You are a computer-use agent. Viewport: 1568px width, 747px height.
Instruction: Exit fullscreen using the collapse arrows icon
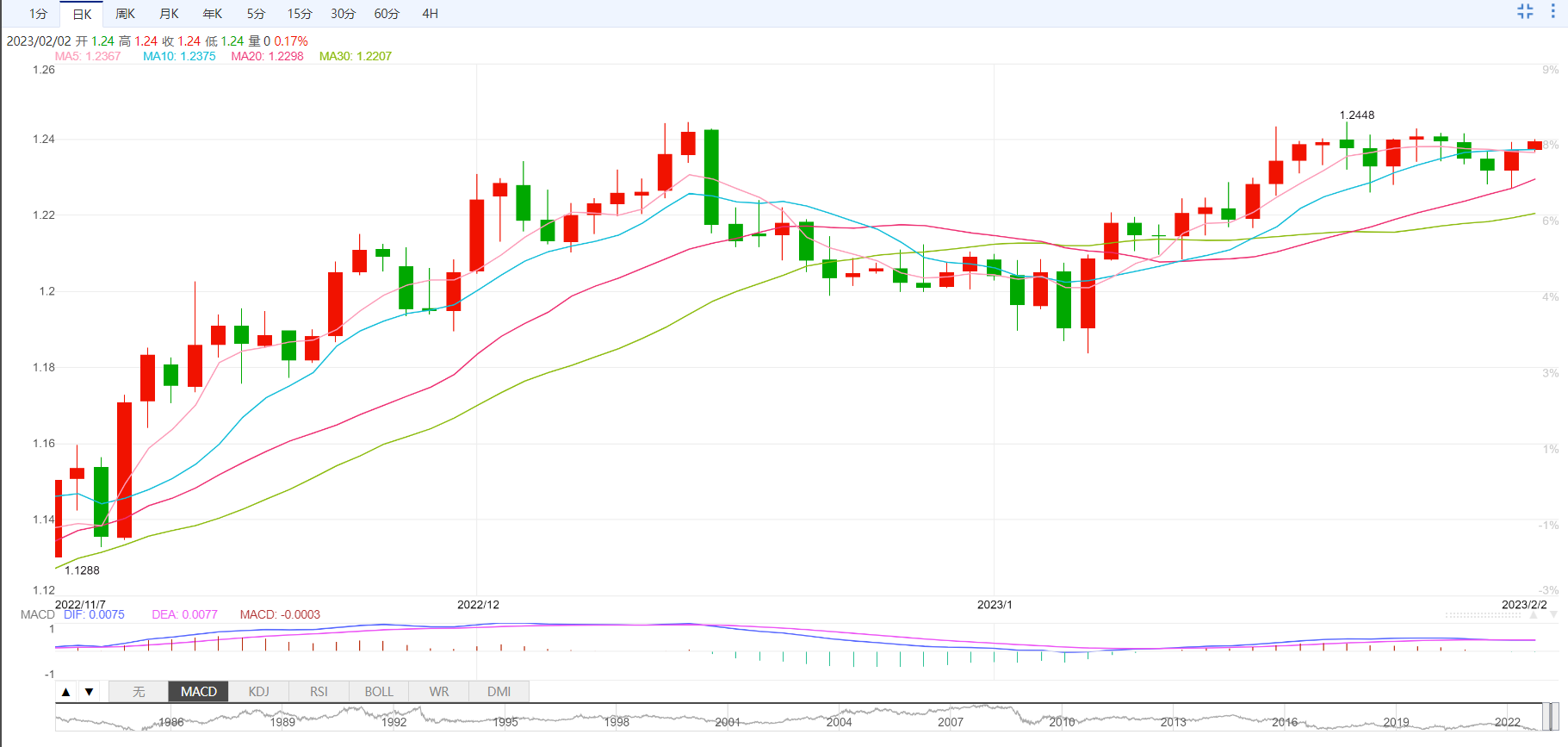click(x=1525, y=11)
